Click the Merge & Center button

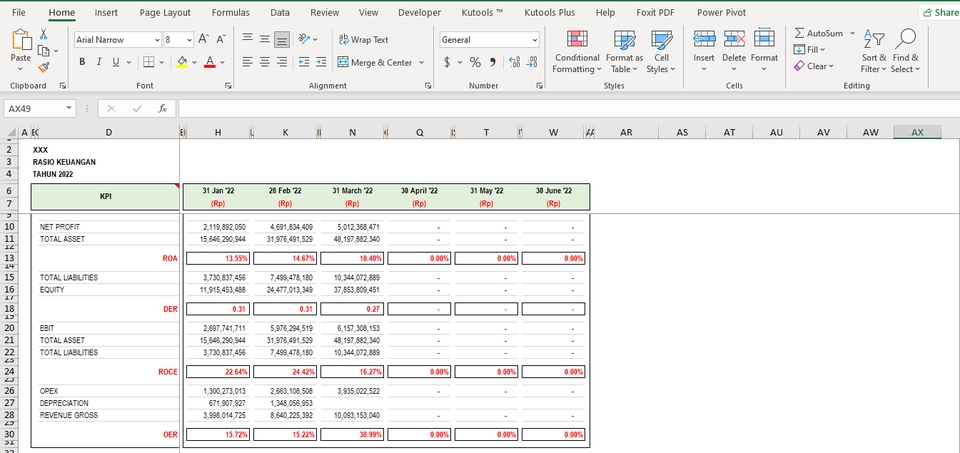click(x=375, y=62)
